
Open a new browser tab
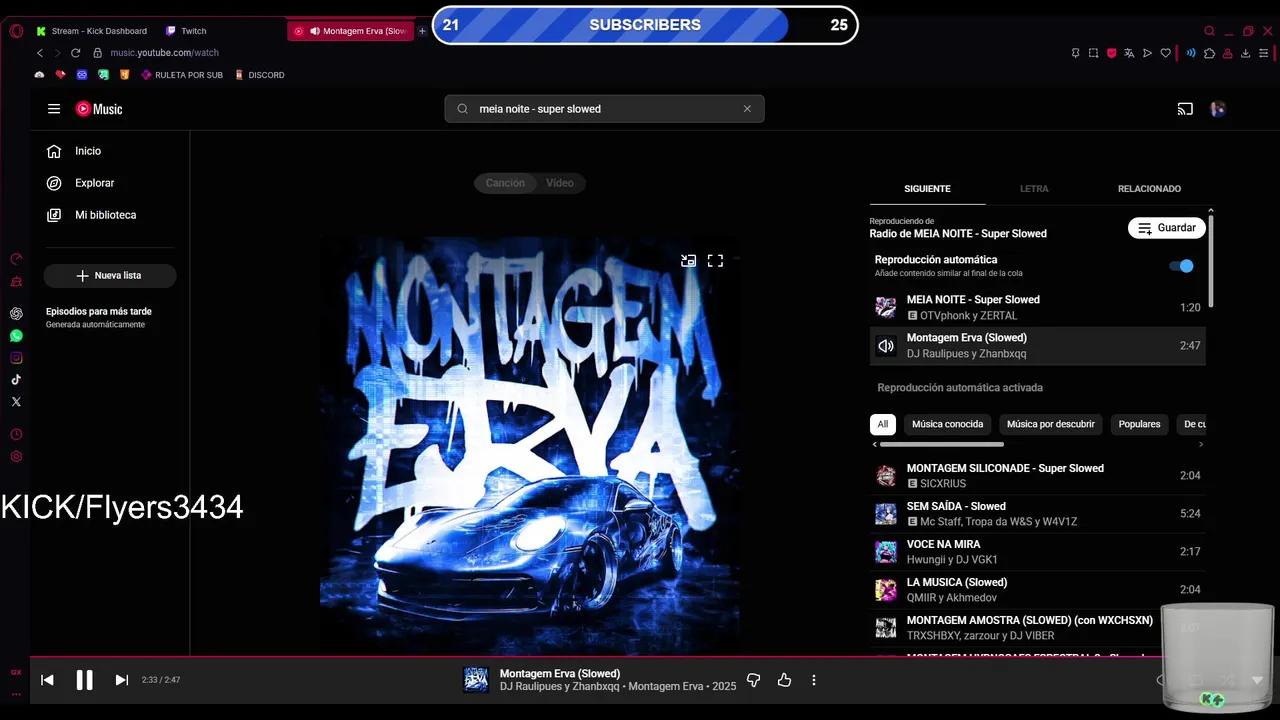422,31
